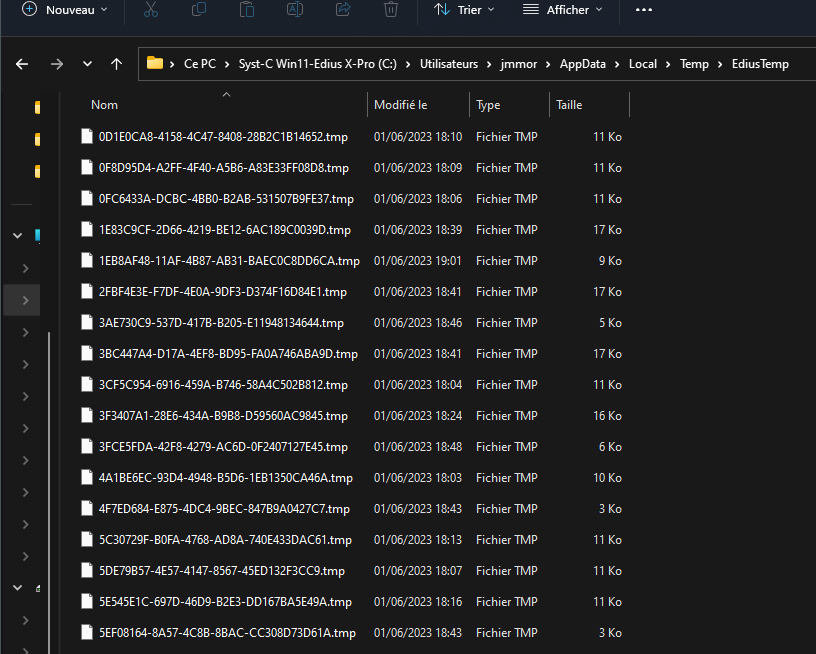Click the folder icon in address bar
This screenshot has height=654, width=816.
pos(155,63)
